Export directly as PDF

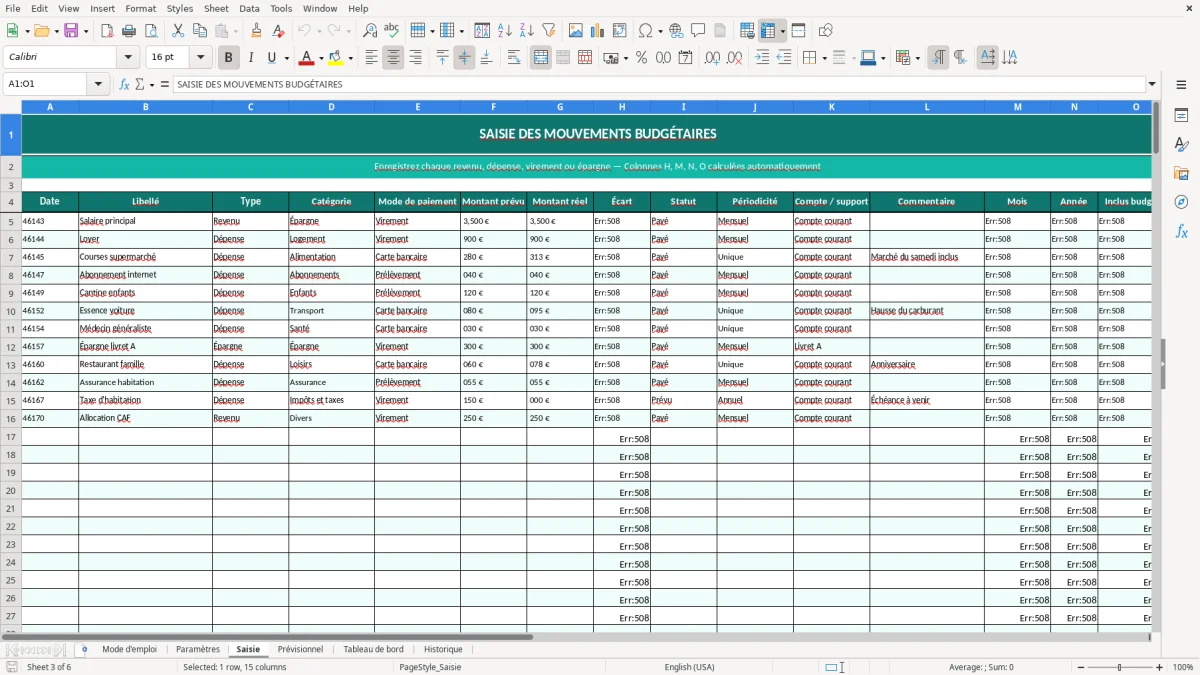pyautogui.click(x=107, y=31)
